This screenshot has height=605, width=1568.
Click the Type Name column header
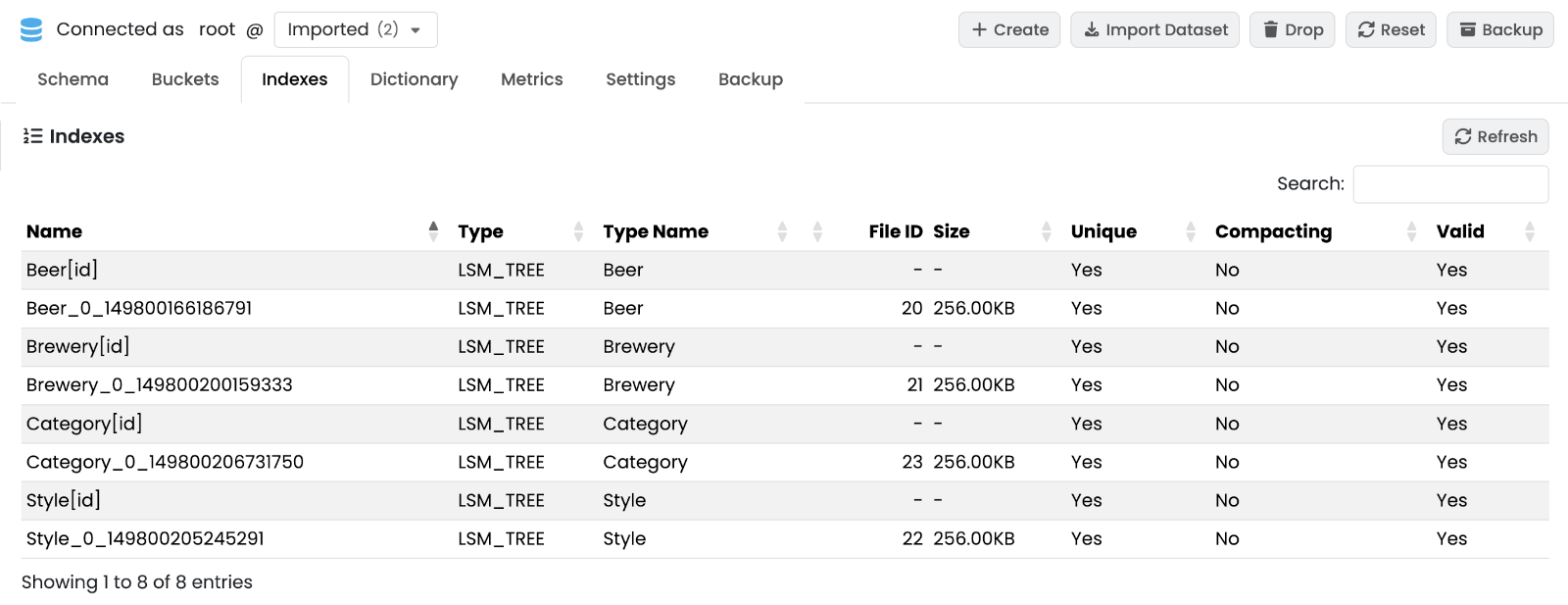click(656, 231)
